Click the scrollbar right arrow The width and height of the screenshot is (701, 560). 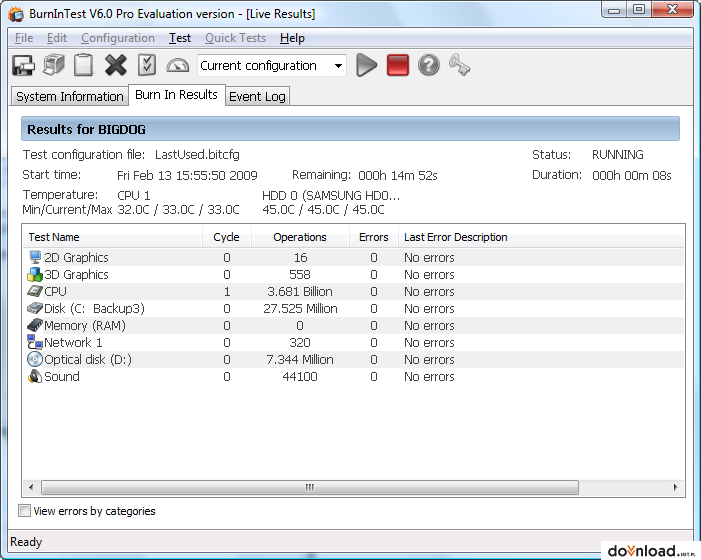676,487
